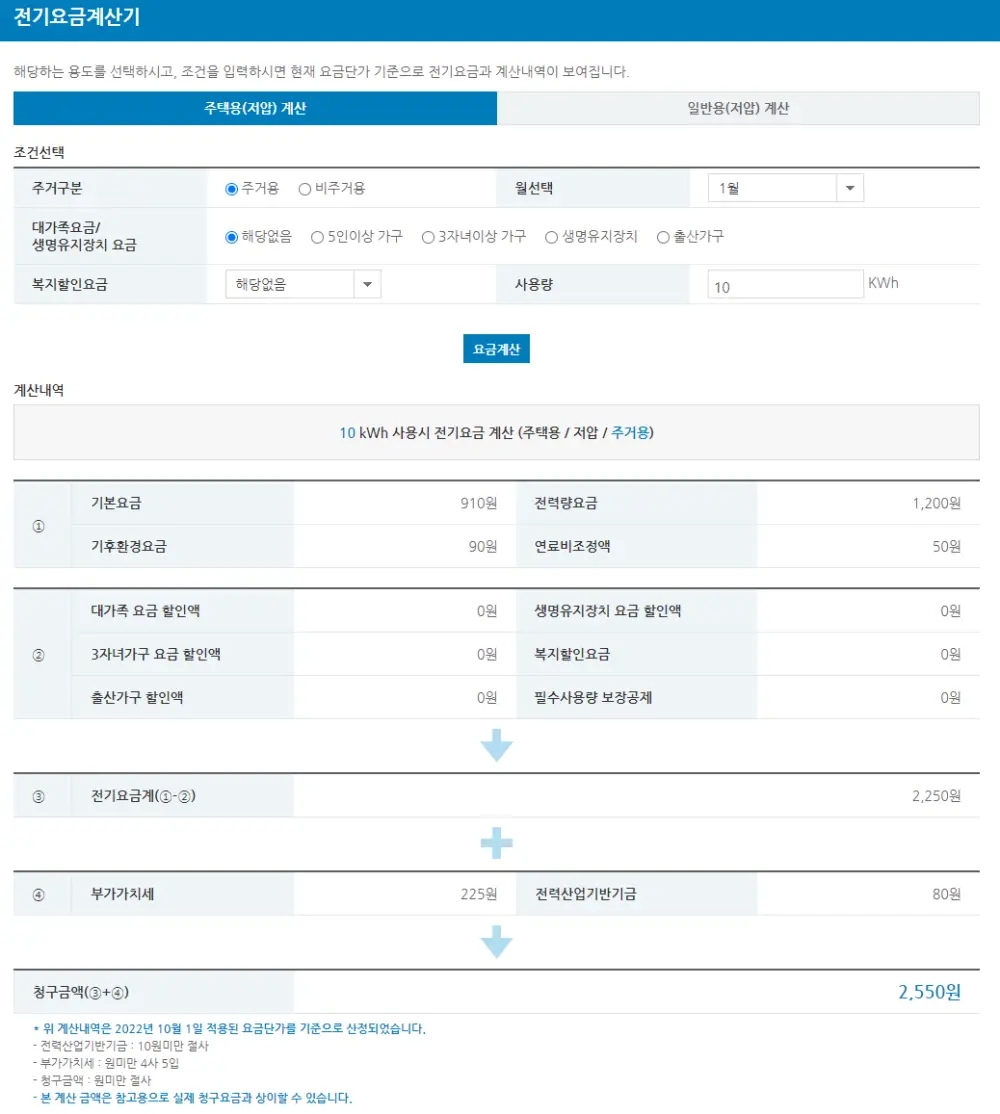Click the 사용량 usage input field

click(786, 285)
